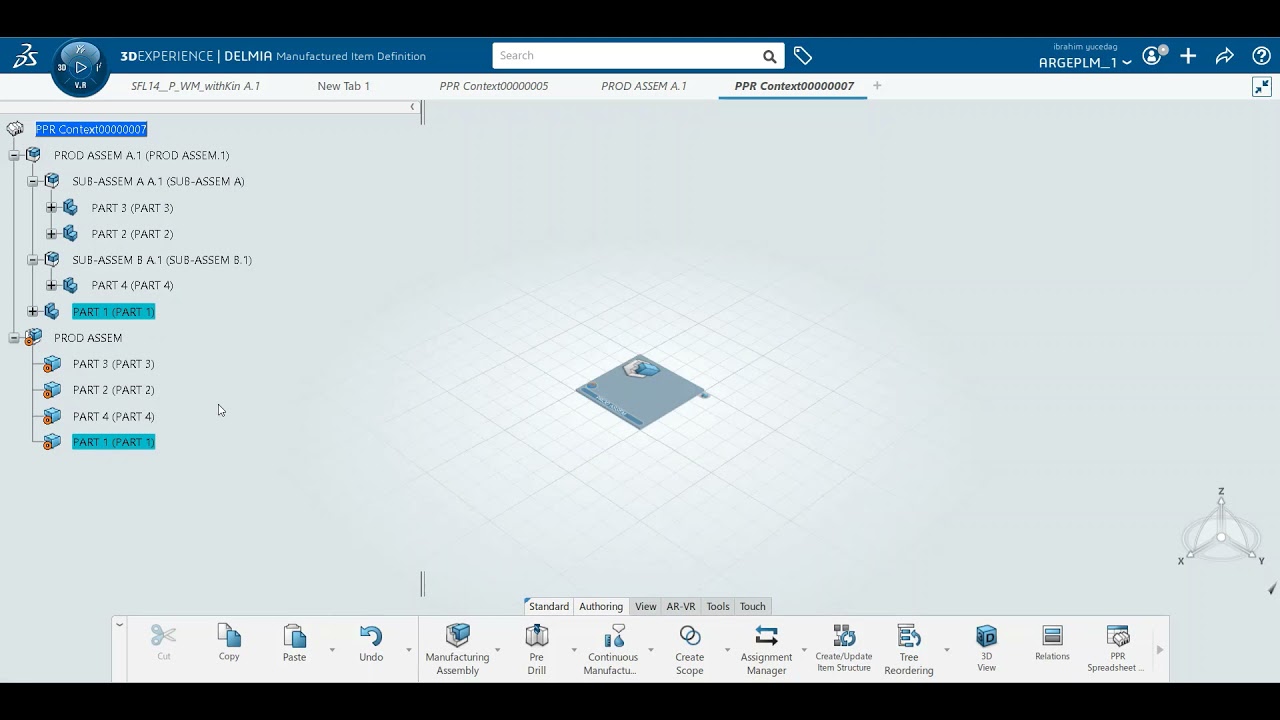Open the 6WTags tag icon
Viewport: 1280px width, 720px height.
(803, 56)
